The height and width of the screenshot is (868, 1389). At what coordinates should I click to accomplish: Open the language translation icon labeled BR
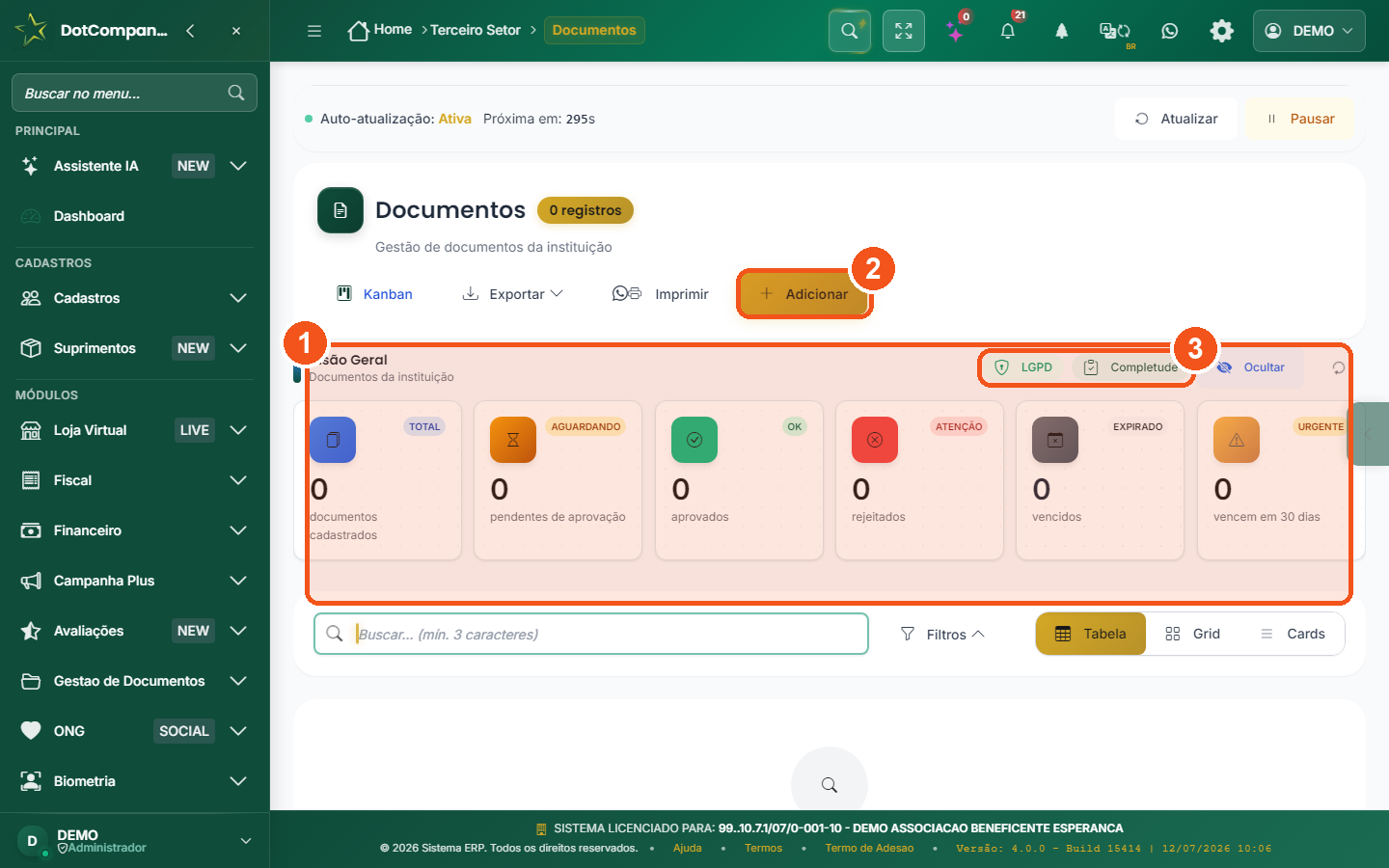(1115, 31)
